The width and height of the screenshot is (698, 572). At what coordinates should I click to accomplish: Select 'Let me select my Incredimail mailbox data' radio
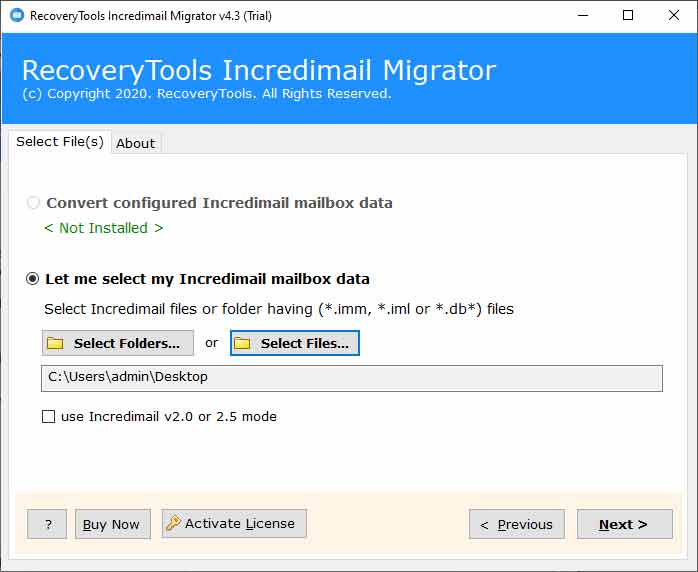click(32, 279)
